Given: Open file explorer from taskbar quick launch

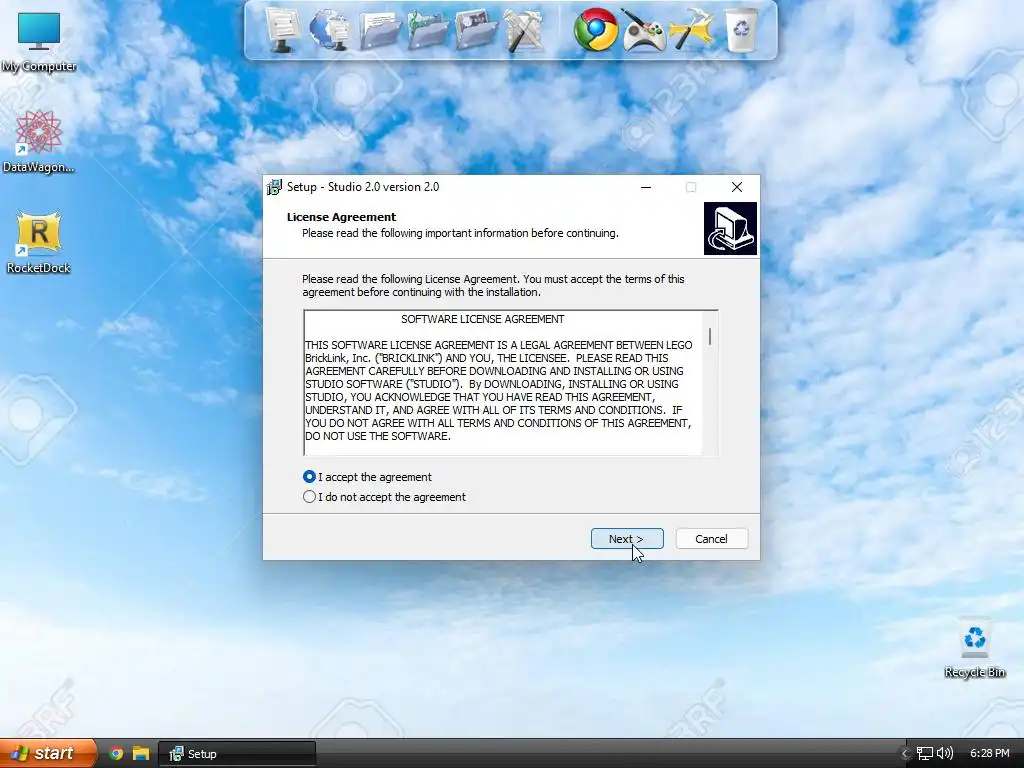Looking at the screenshot, I should pos(140,753).
